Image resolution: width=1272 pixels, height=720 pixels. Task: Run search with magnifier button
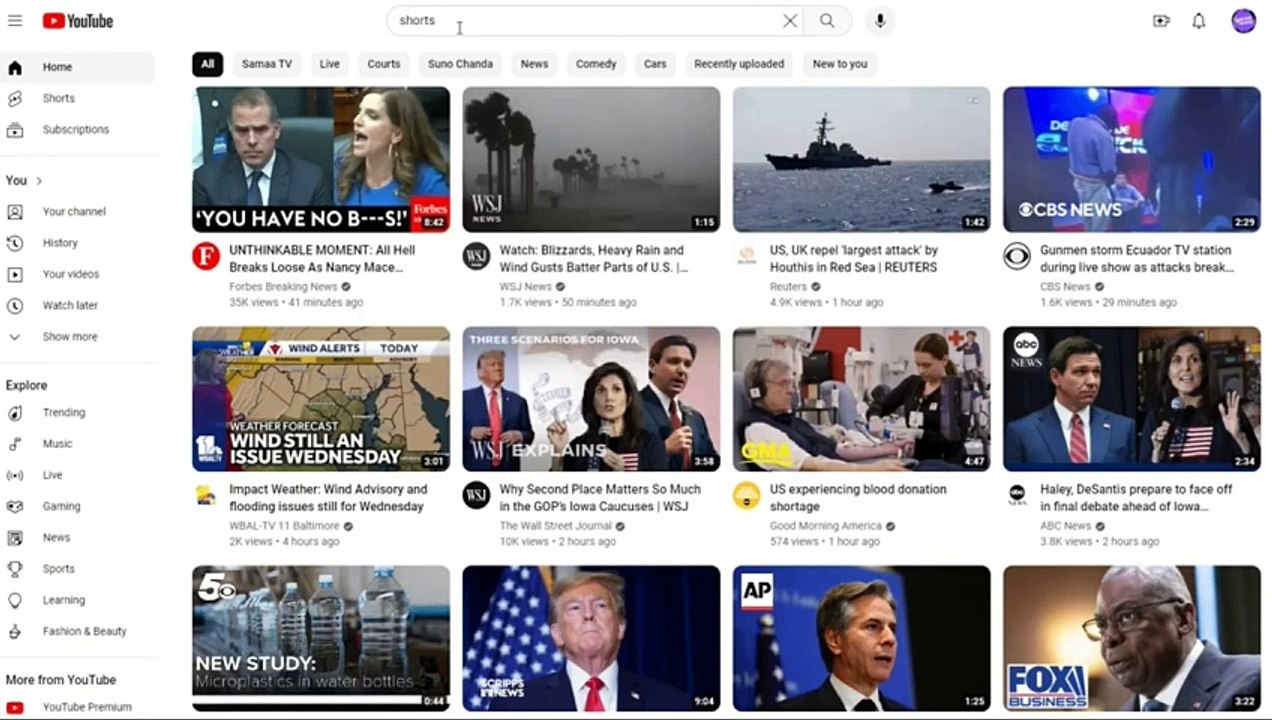(827, 20)
